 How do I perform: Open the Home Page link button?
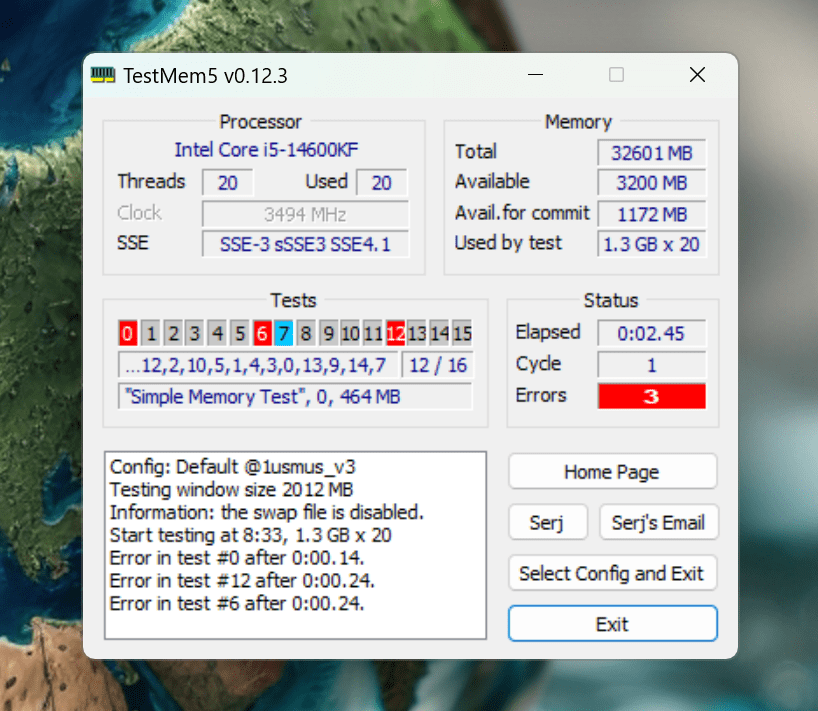(612, 472)
